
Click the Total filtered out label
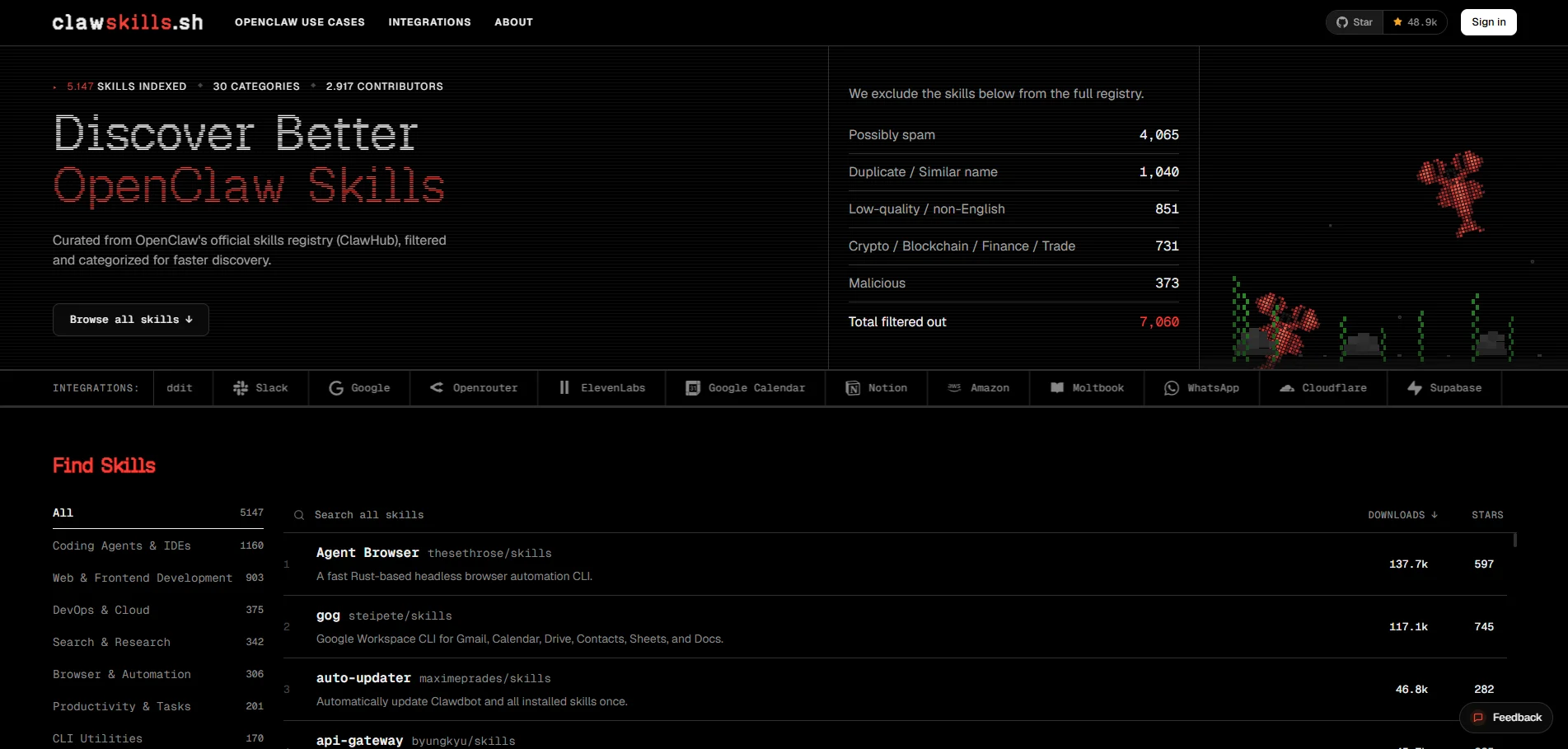[x=897, y=322]
